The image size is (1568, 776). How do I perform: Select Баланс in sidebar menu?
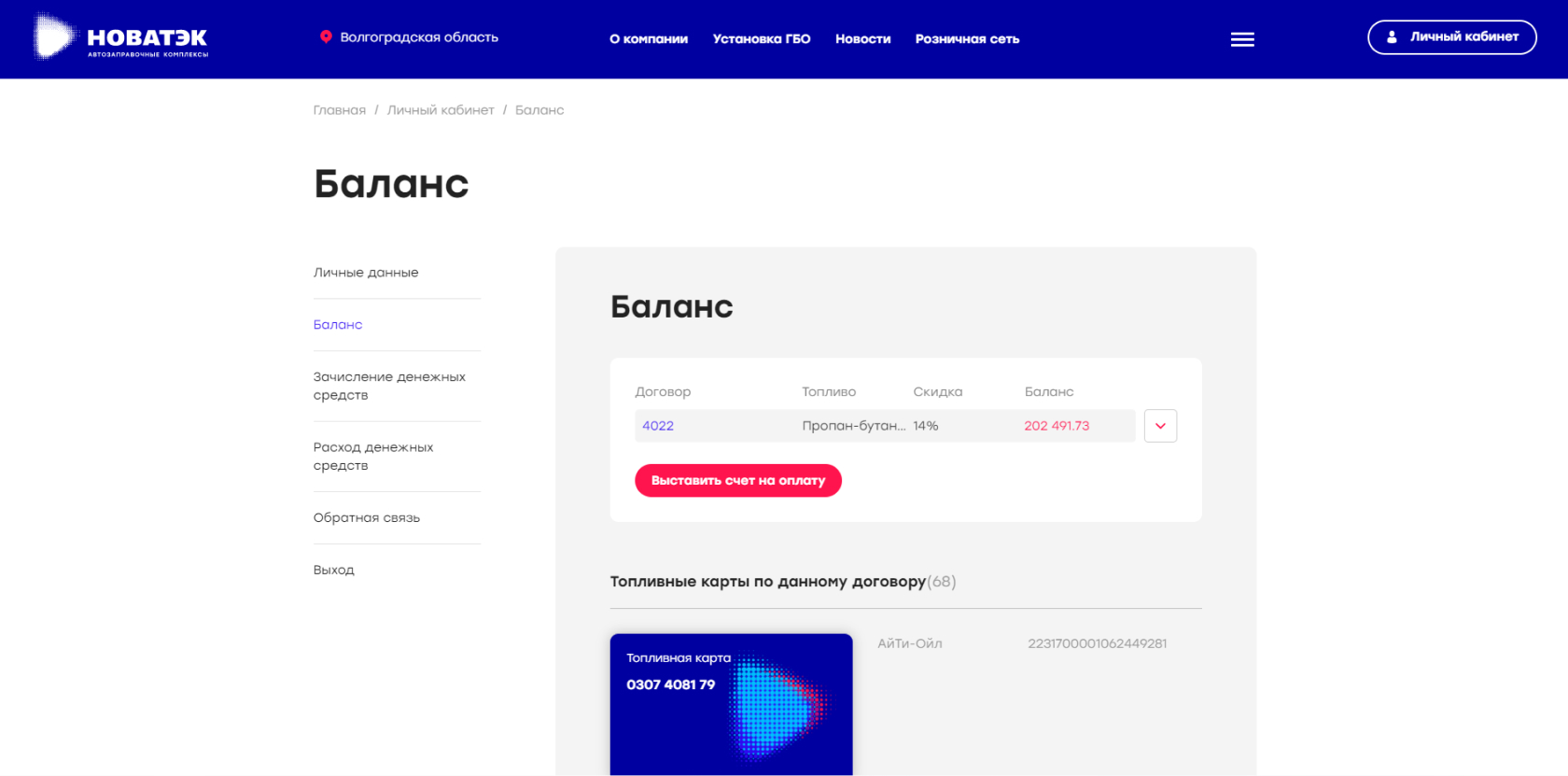338,325
